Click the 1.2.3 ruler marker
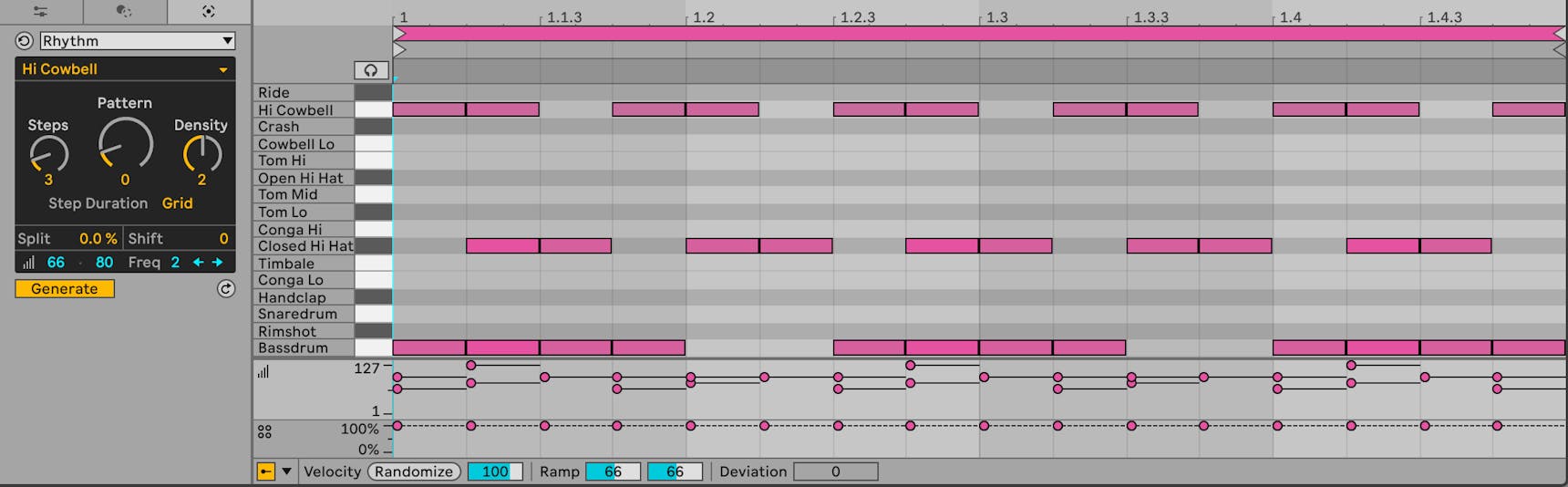The width and height of the screenshot is (1568, 487). pyautogui.click(x=857, y=16)
